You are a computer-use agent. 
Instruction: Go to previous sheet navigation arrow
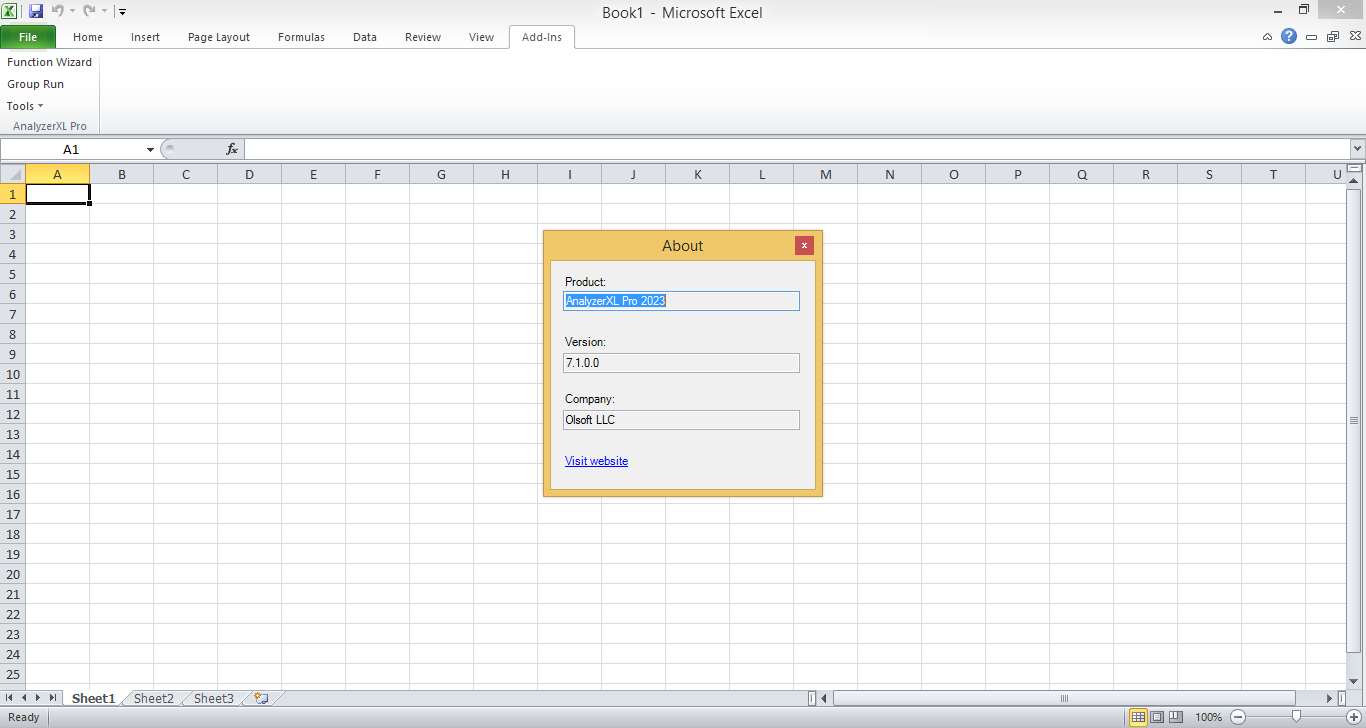[x=24, y=698]
